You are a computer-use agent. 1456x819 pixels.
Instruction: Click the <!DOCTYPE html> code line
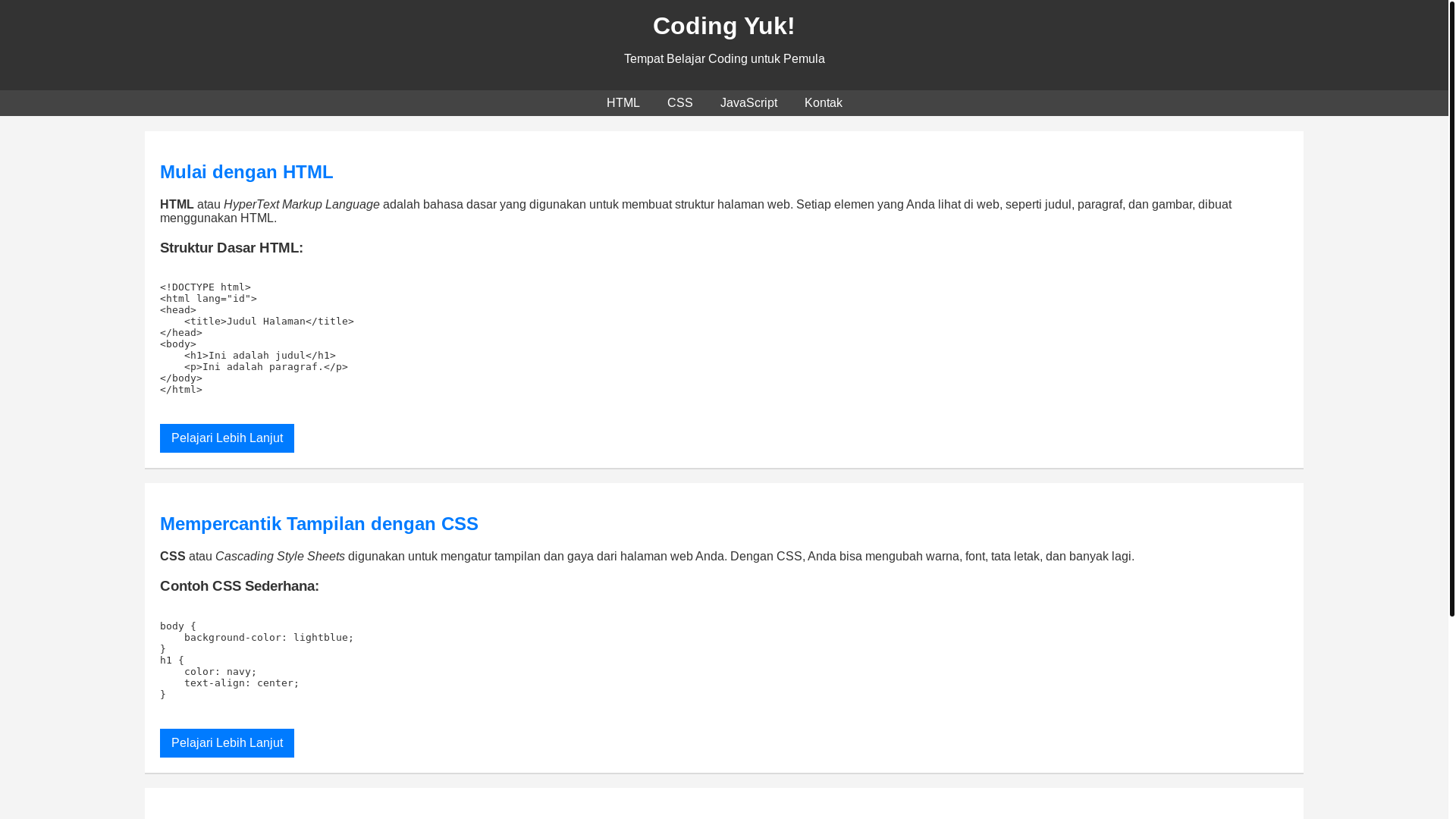point(206,287)
